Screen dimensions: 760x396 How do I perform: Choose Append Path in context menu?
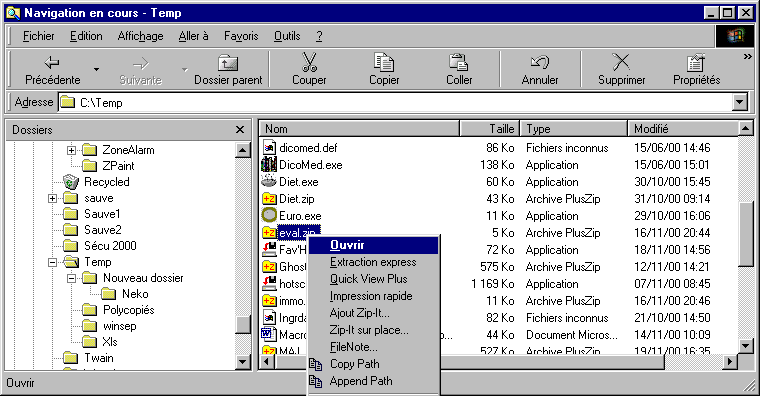(373, 381)
